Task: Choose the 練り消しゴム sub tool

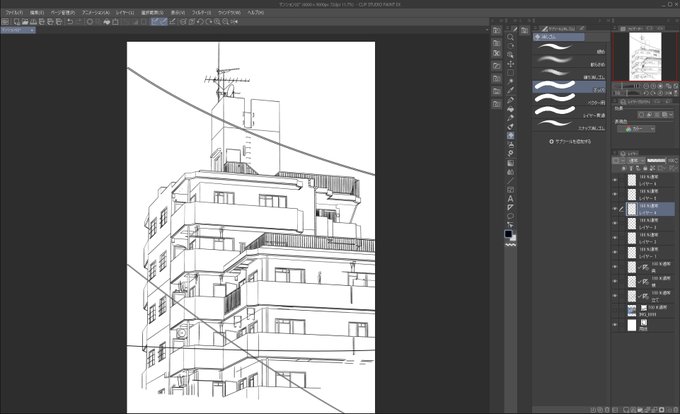Action: tap(569, 74)
